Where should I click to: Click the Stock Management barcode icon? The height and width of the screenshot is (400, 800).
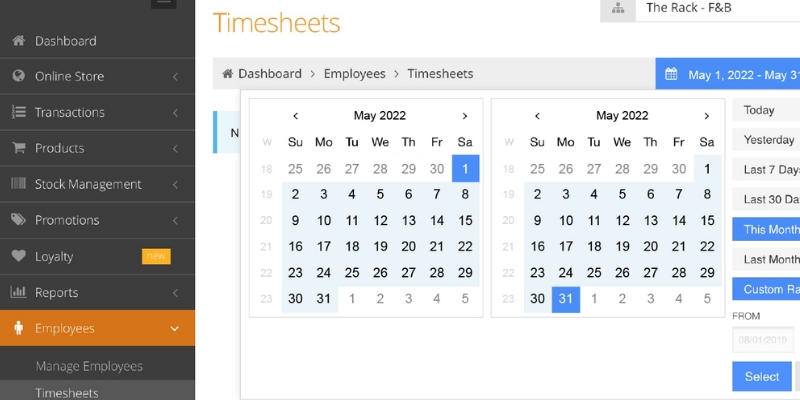point(18,184)
